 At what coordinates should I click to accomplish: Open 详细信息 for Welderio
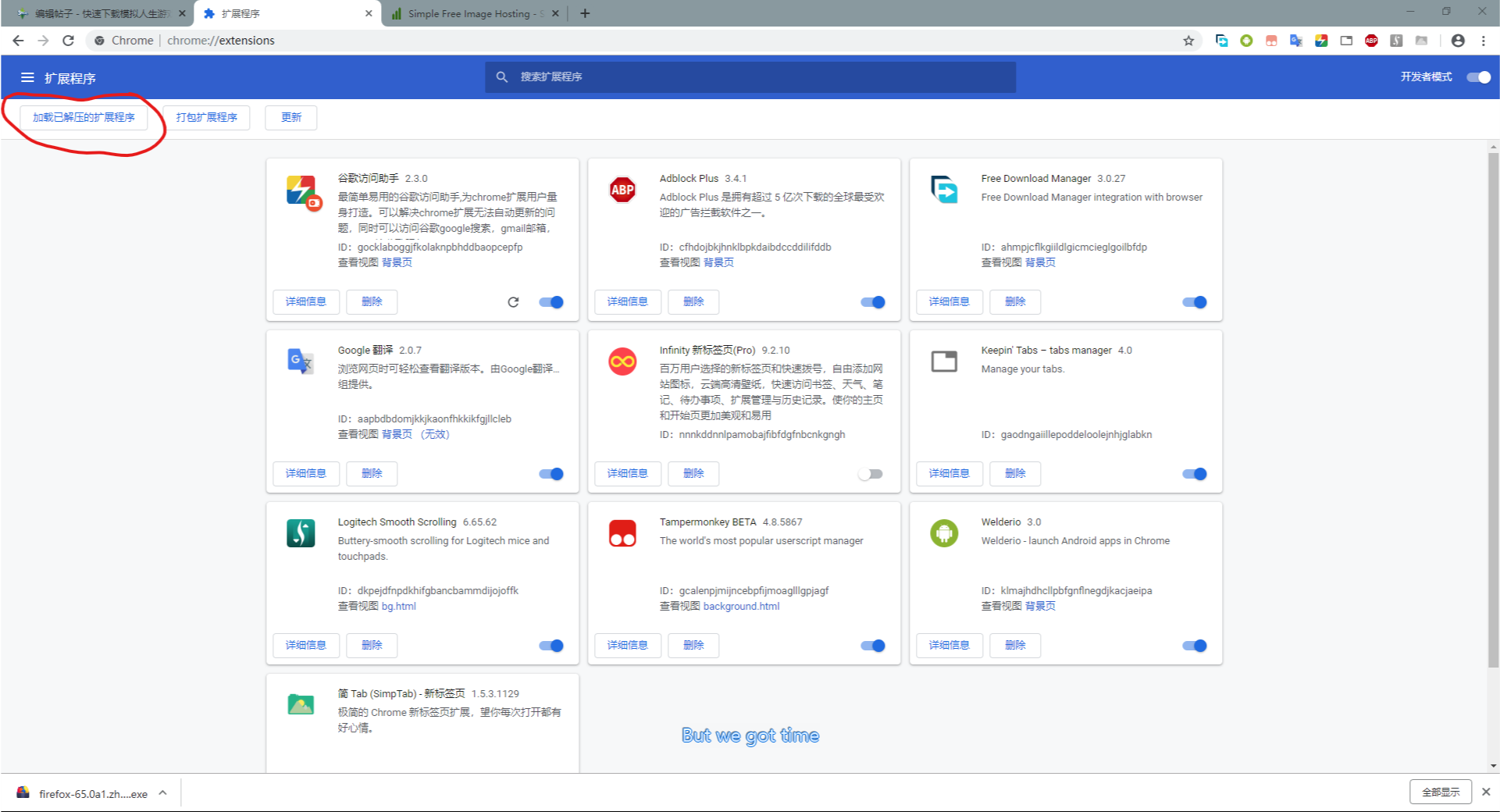950,646
